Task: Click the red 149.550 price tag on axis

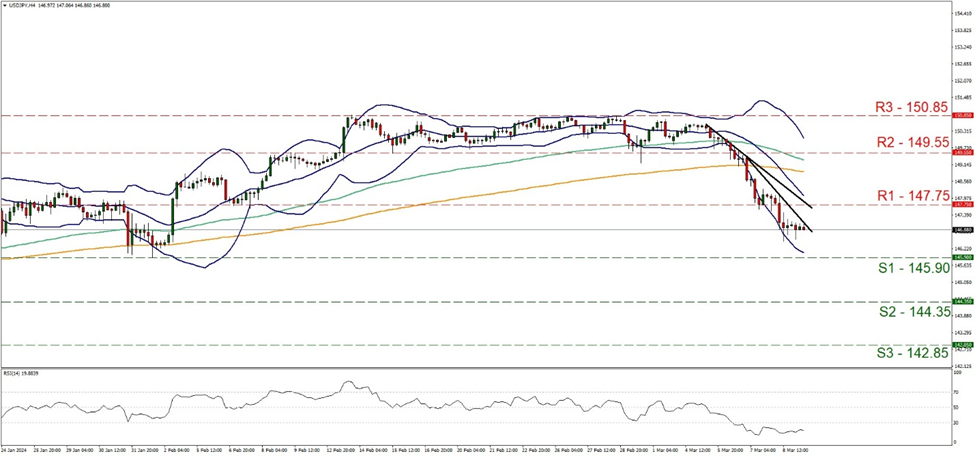Action: click(962, 153)
